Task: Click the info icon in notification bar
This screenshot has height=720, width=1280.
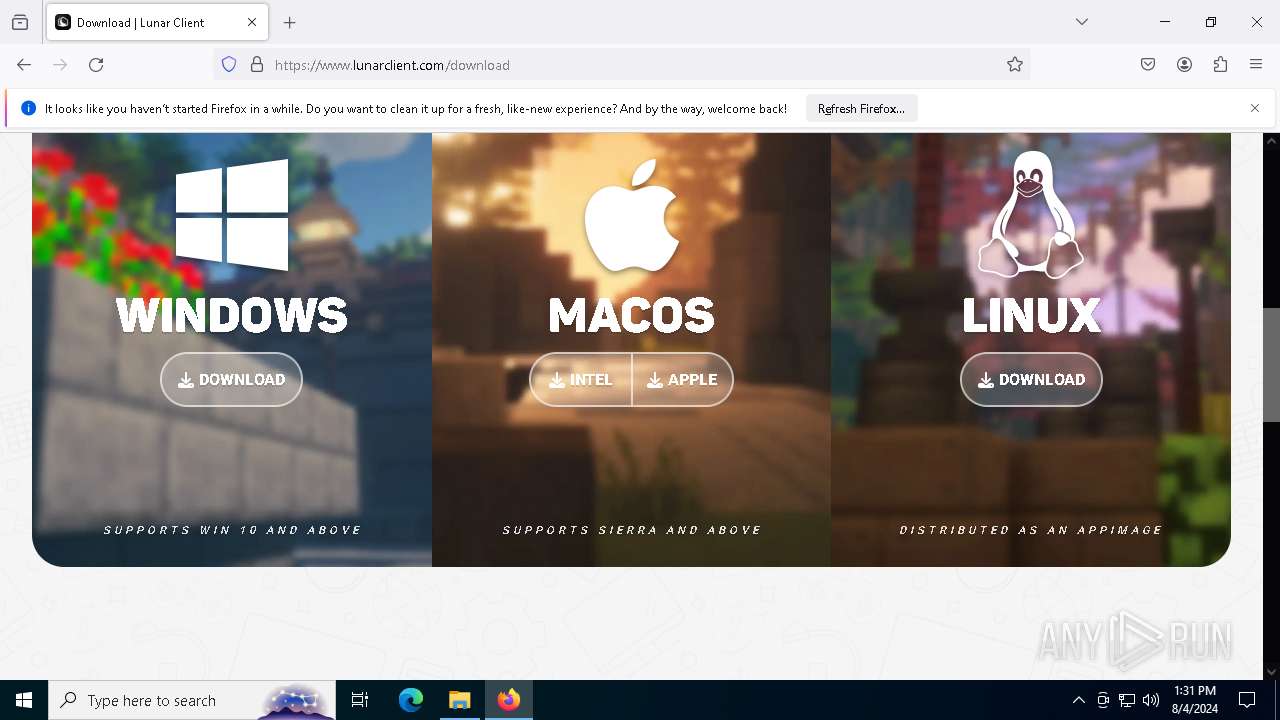Action: (28, 108)
